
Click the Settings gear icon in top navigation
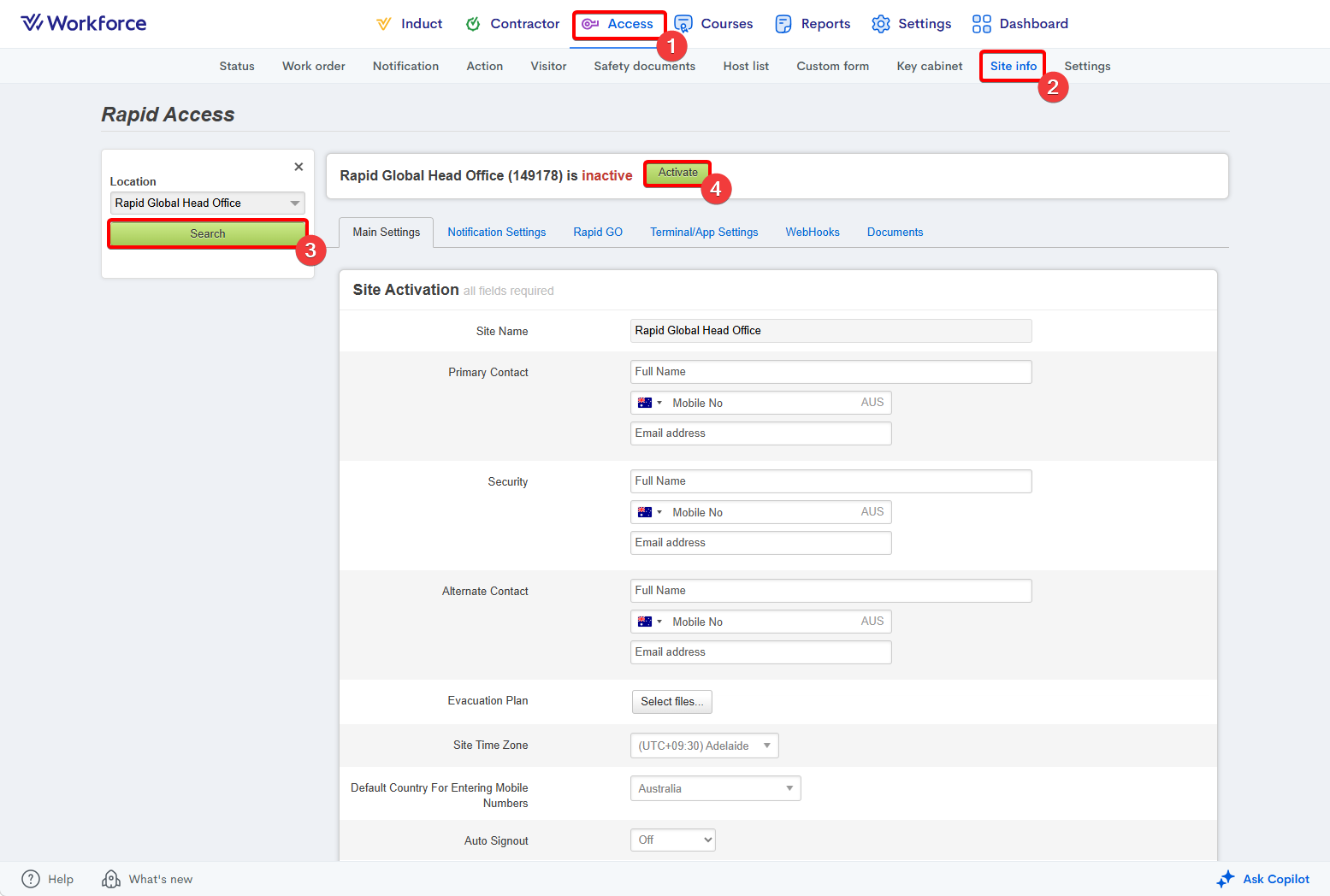coord(881,24)
